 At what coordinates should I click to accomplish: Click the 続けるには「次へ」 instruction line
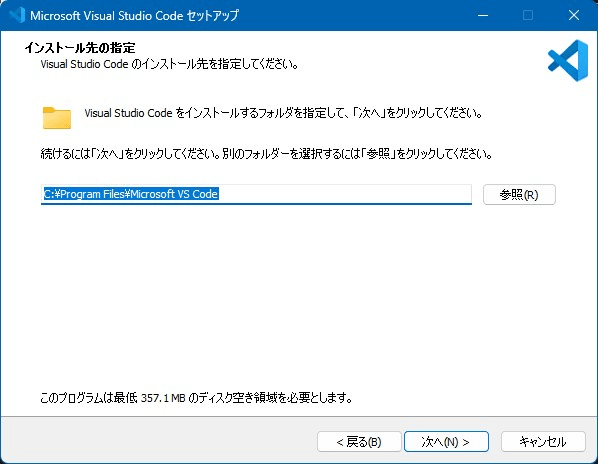click(x=266, y=154)
